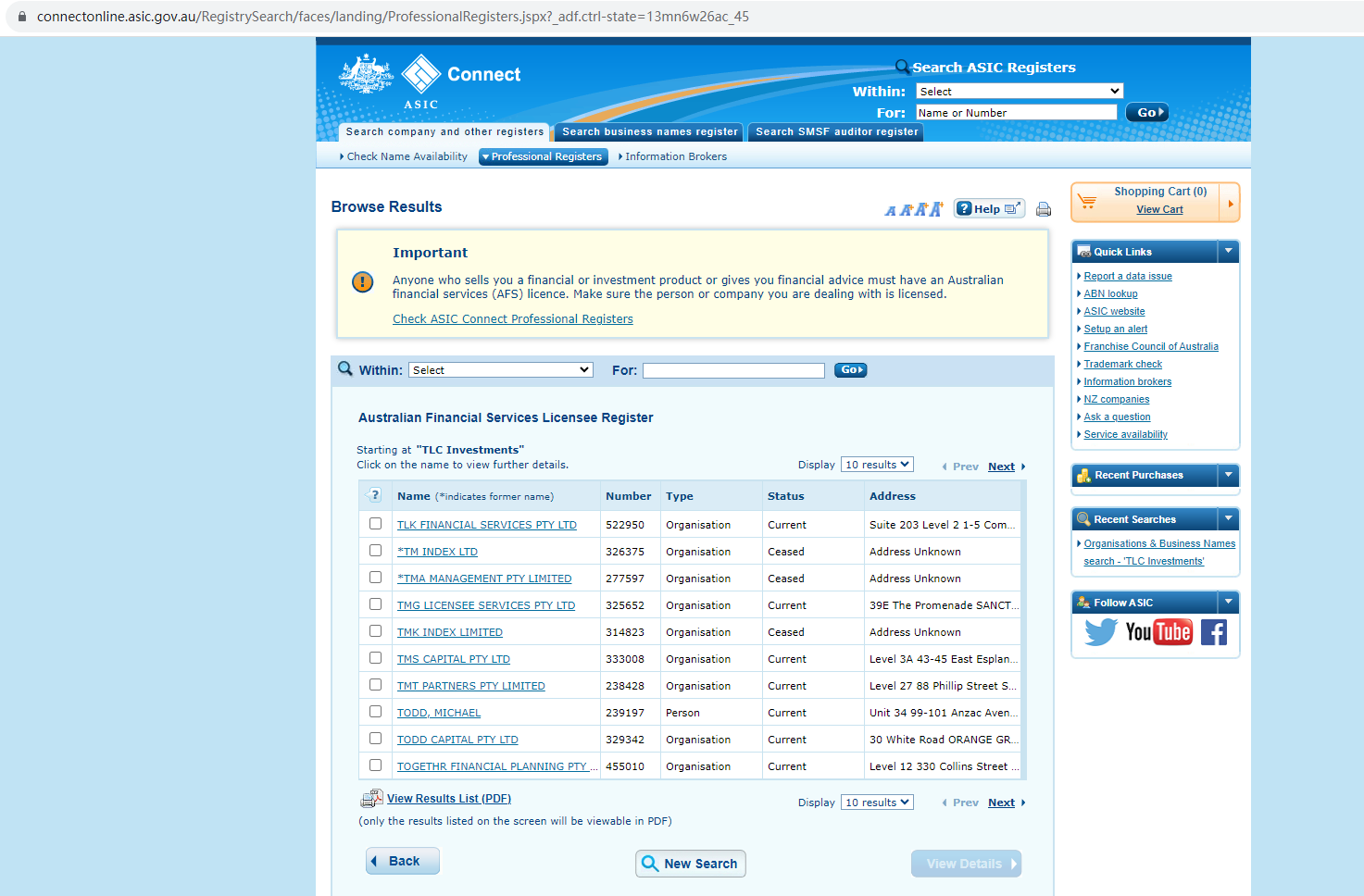Check the TODD CAPITAL PTY LTD checkbox
The width and height of the screenshot is (1364, 896).
[x=375, y=739]
